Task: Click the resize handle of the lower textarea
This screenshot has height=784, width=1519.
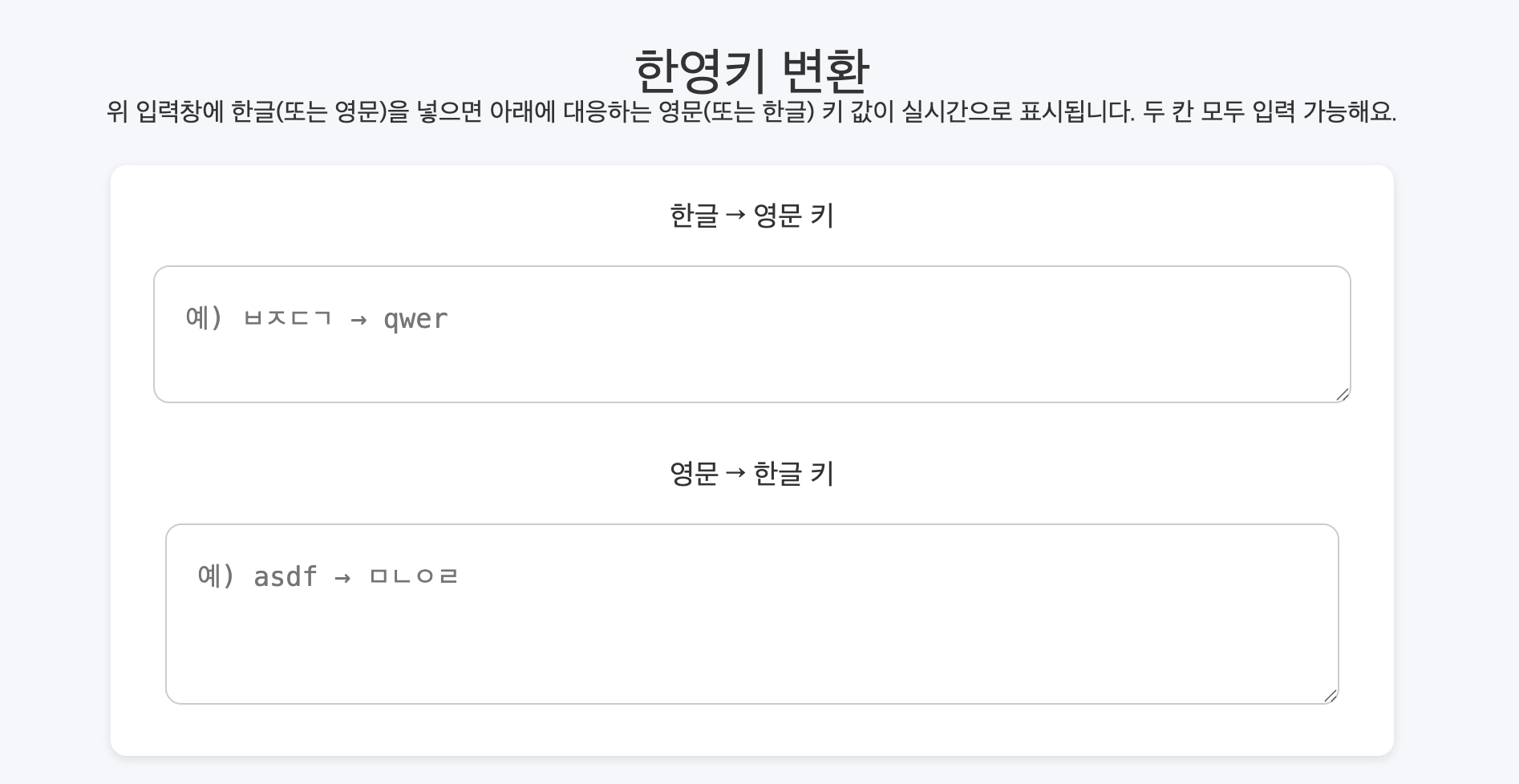Action: pyautogui.click(x=1330, y=694)
